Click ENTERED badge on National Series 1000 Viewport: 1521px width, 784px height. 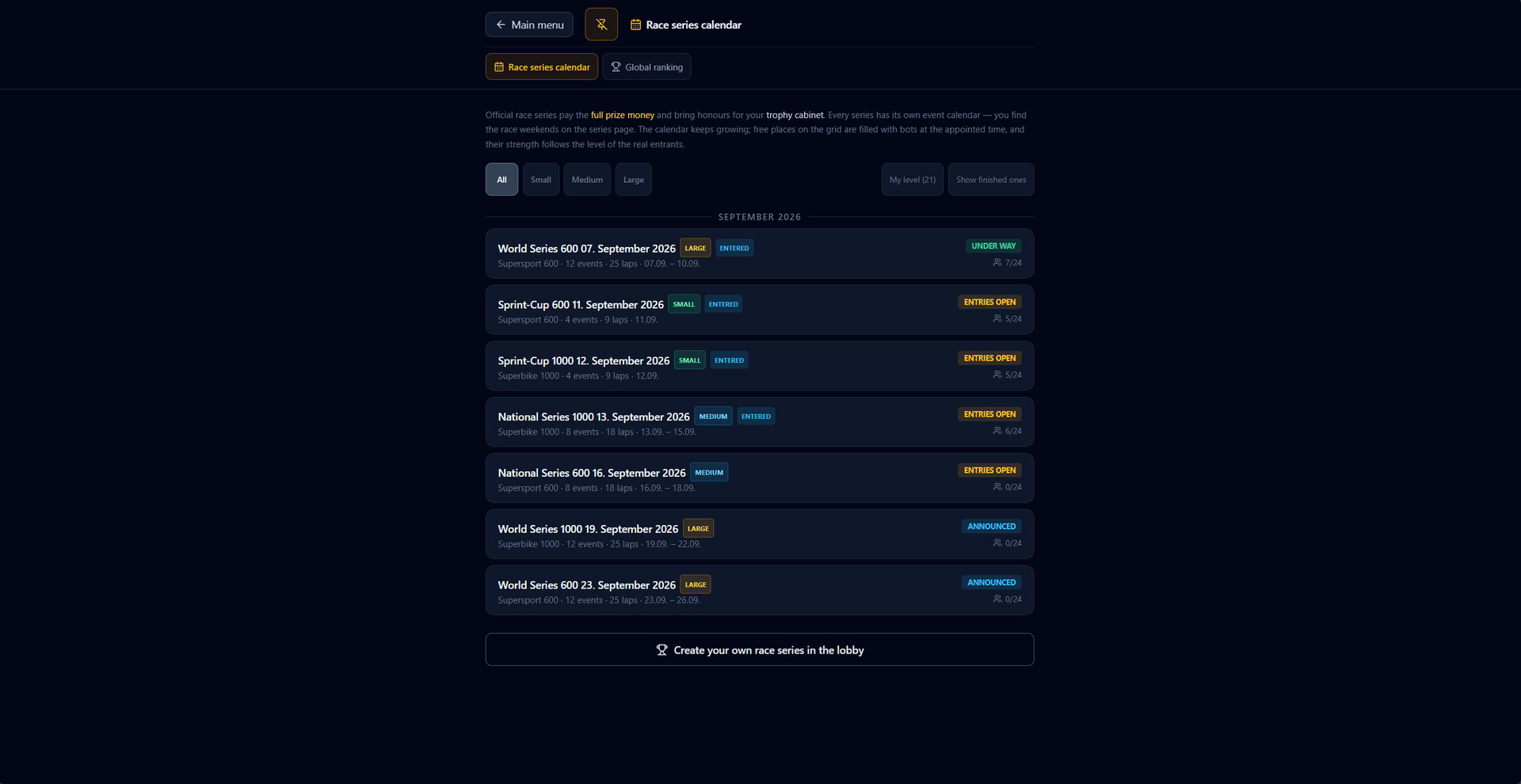[x=756, y=417]
